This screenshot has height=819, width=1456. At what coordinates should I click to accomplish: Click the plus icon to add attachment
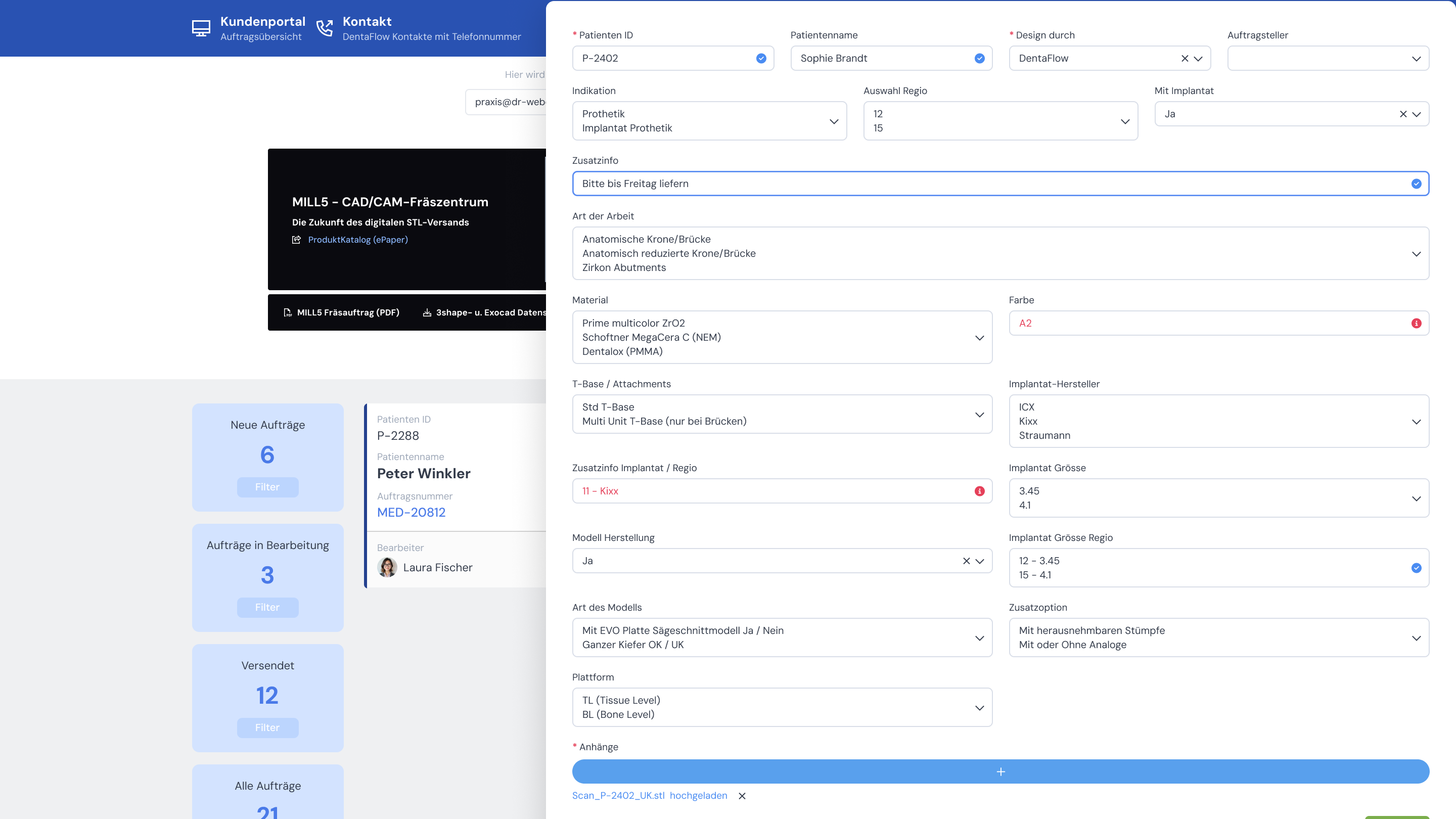coord(1000,771)
